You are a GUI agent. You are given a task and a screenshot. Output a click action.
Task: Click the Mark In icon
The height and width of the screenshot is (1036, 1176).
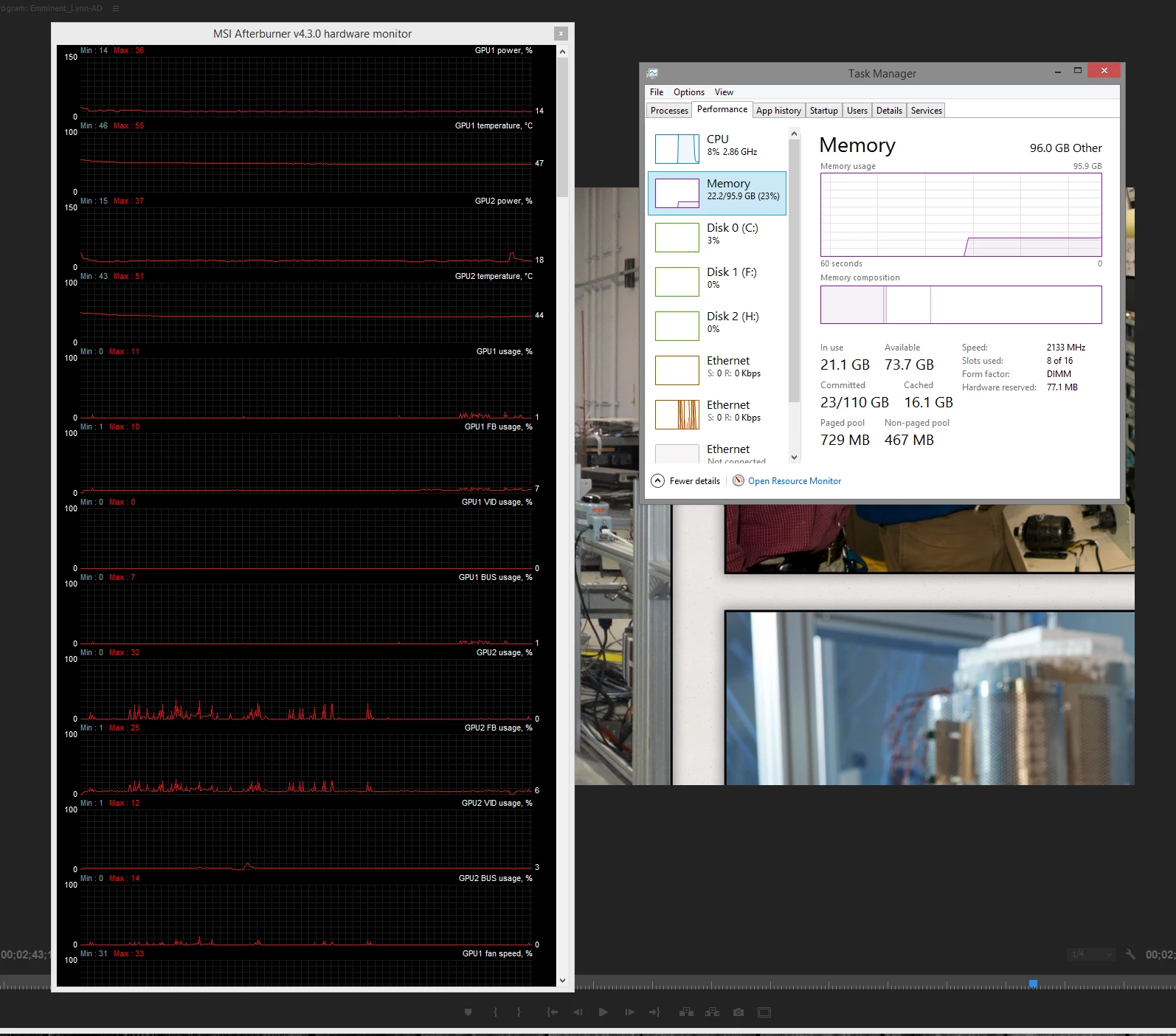point(495,1012)
